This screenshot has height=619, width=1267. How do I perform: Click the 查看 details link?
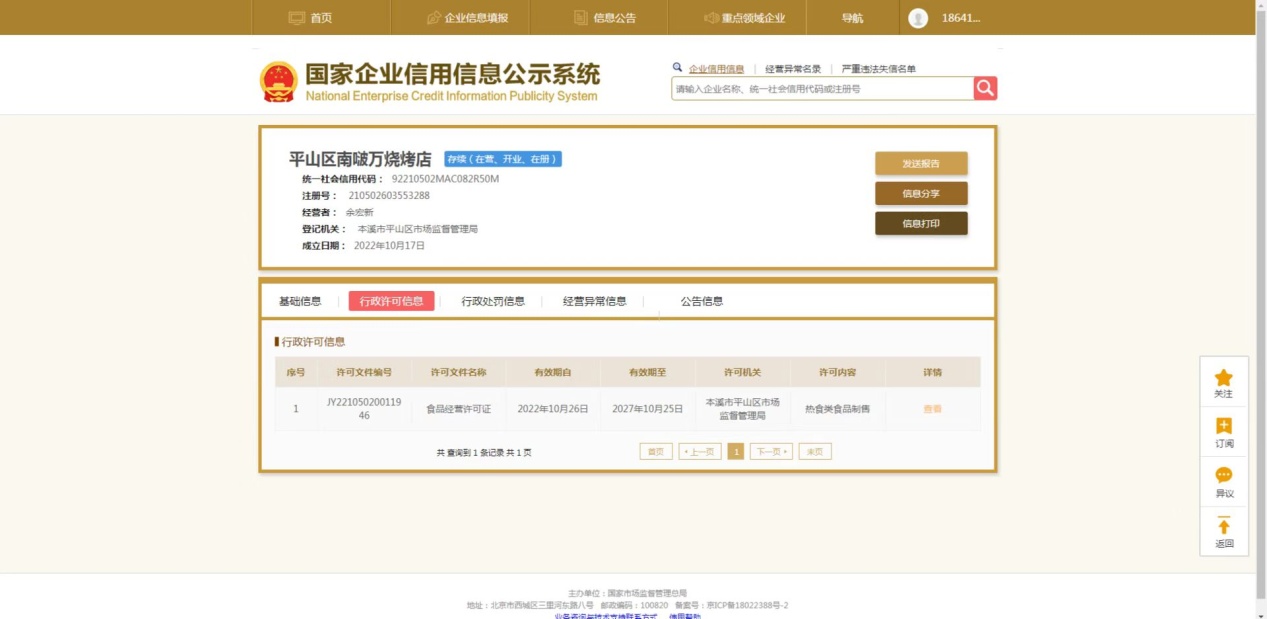[932, 409]
